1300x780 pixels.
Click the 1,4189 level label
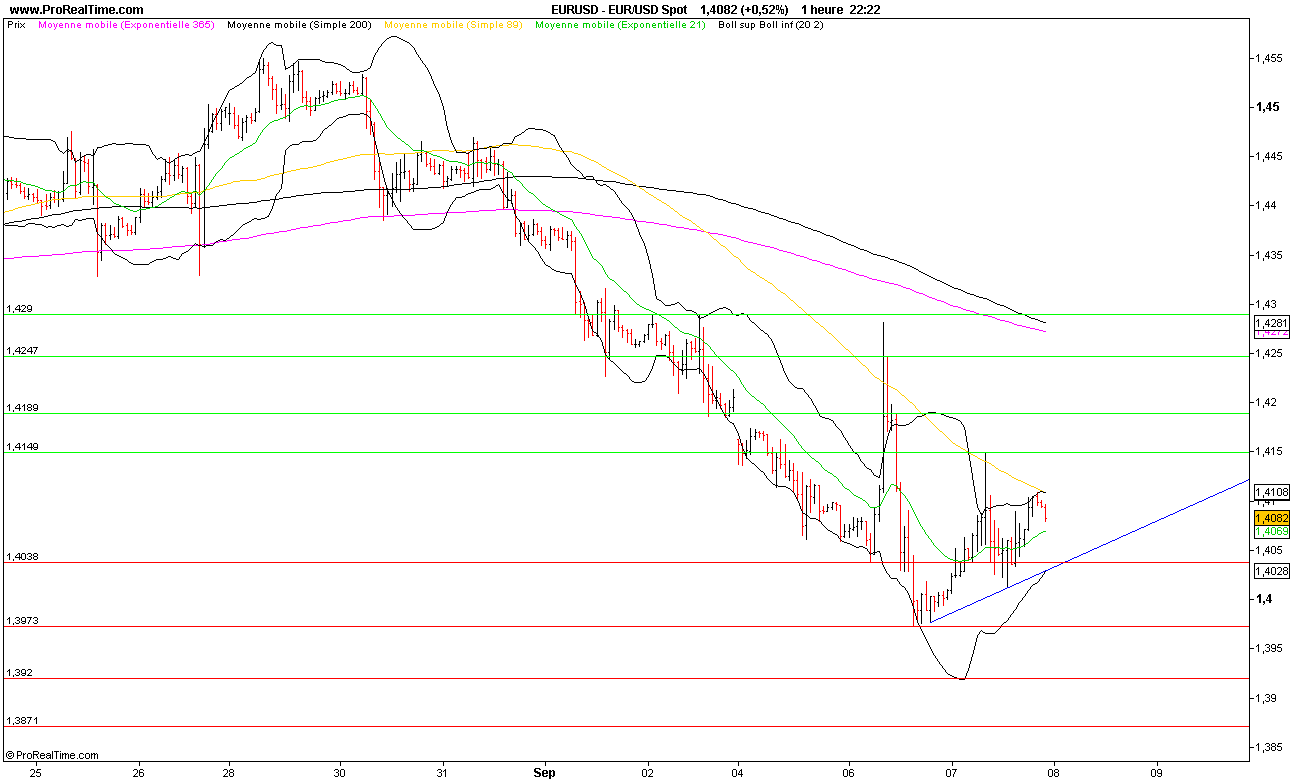pyautogui.click(x=23, y=408)
